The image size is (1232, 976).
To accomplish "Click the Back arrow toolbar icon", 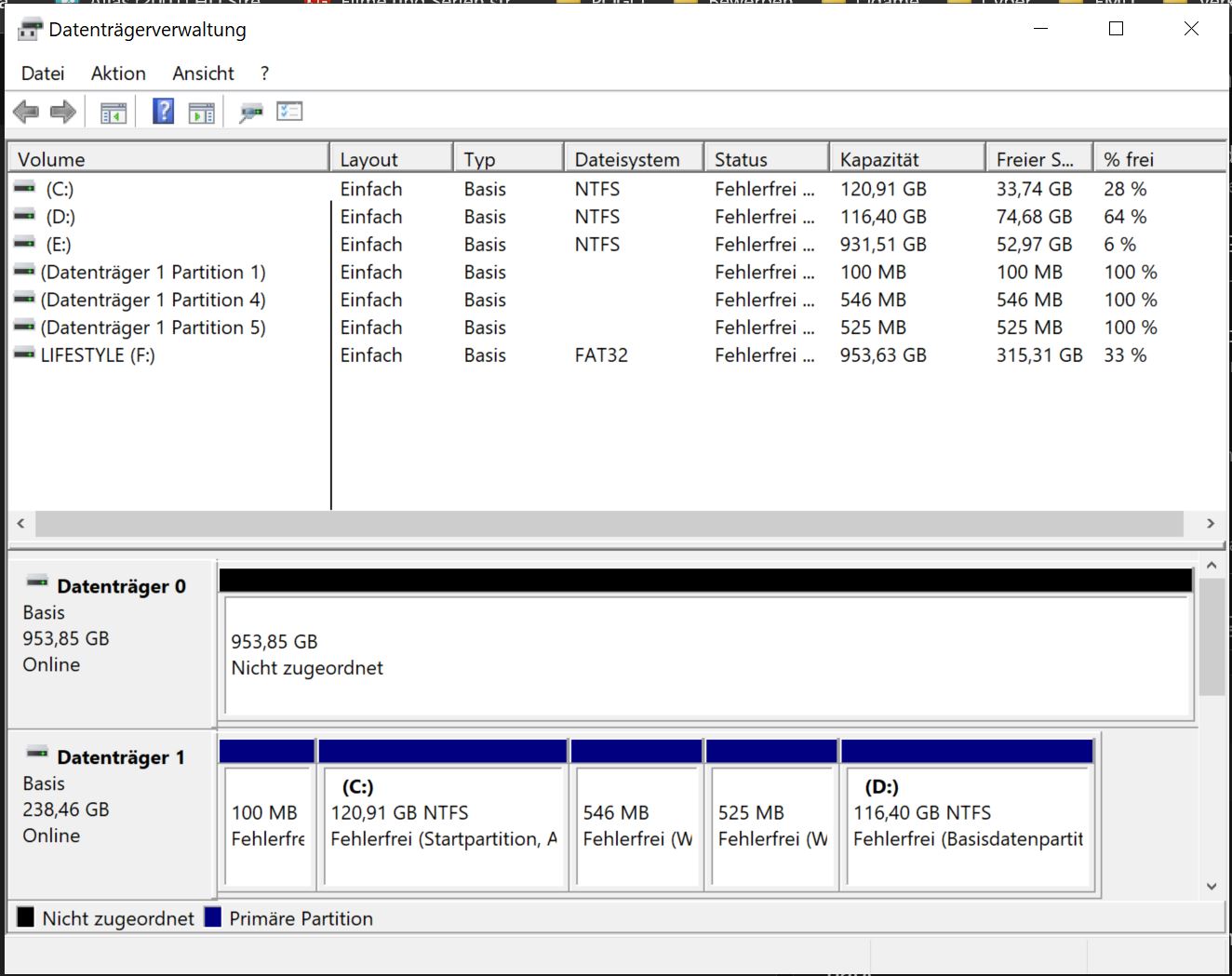I will pyautogui.click(x=26, y=113).
